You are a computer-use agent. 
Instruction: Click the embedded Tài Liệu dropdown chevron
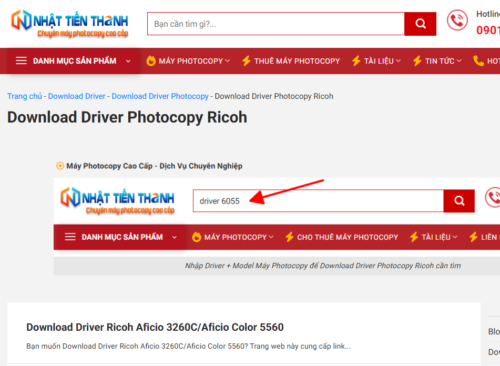[455, 237]
